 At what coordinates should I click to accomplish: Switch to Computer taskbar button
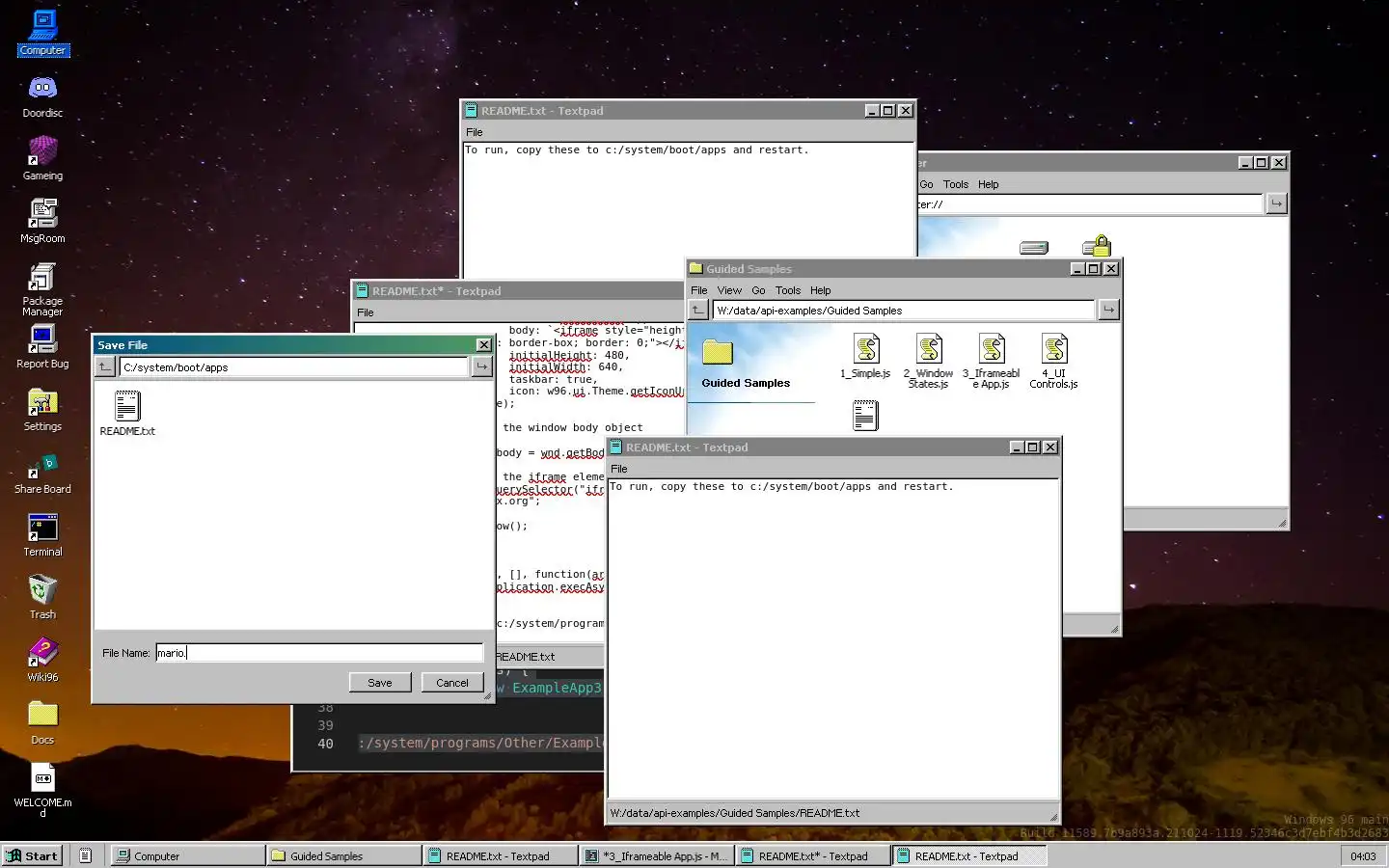coord(187,855)
